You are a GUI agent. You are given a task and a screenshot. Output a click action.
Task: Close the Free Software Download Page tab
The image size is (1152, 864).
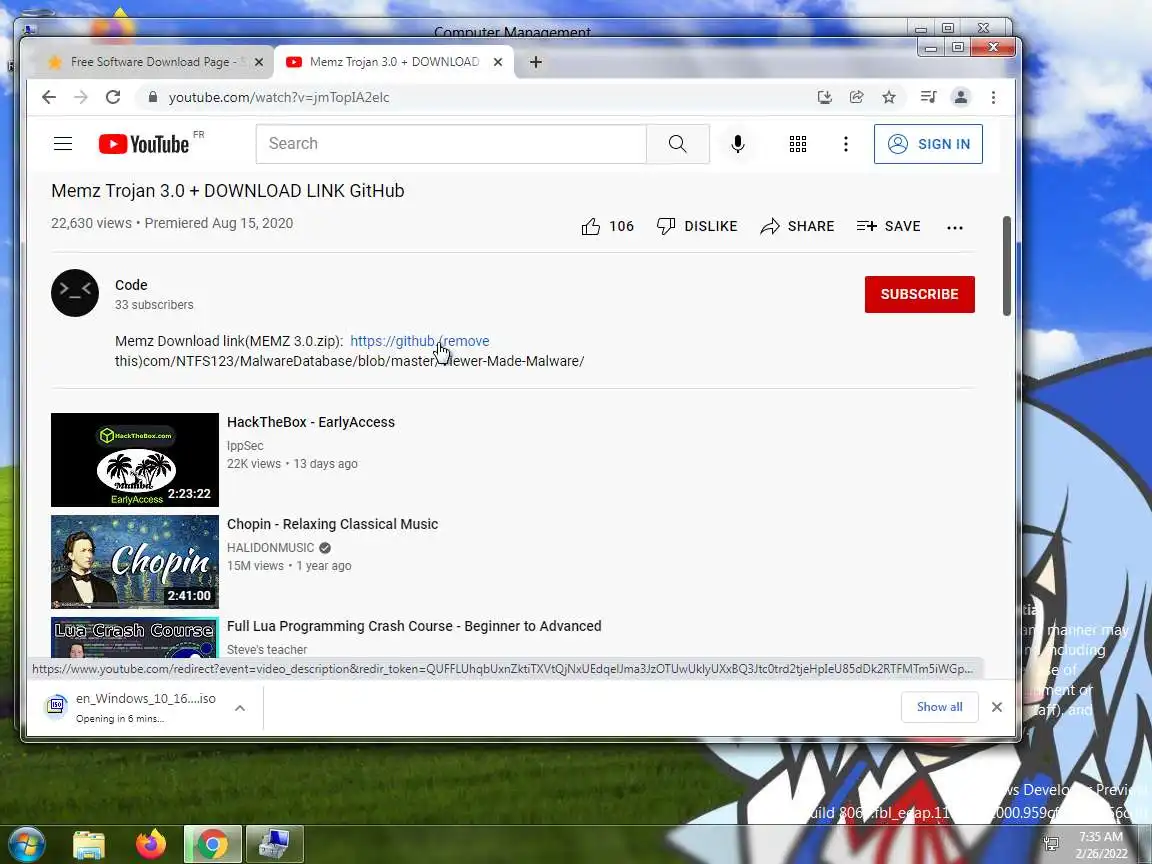point(259,62)
